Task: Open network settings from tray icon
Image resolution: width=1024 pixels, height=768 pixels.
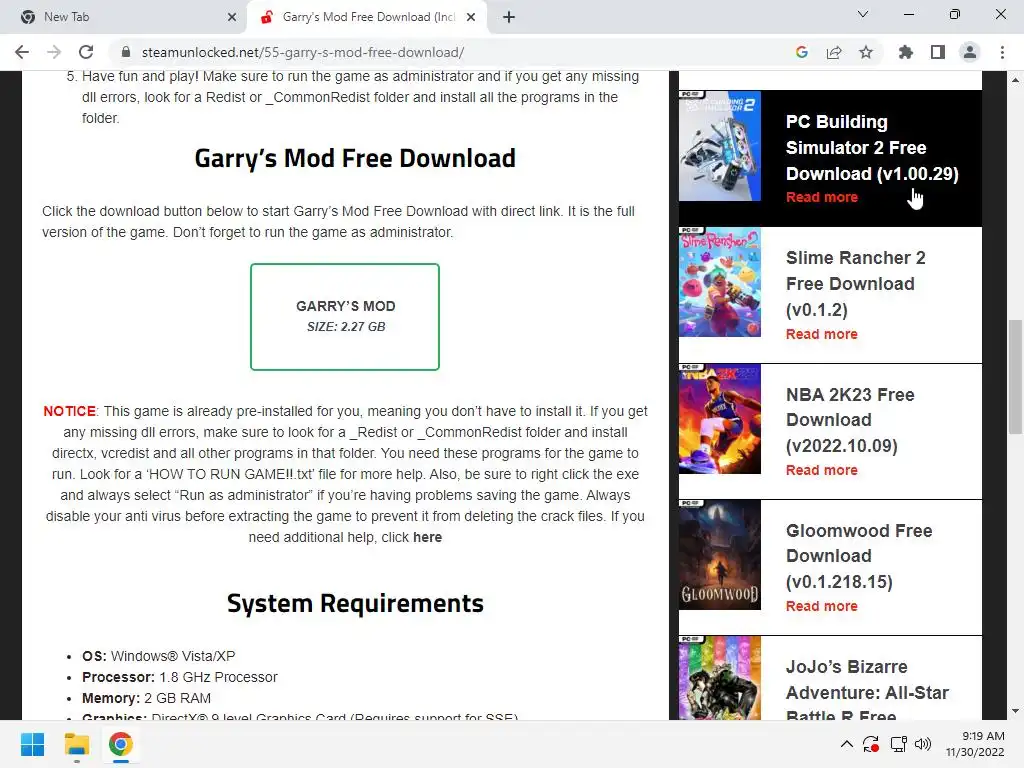Action: [x=899, y=744]
